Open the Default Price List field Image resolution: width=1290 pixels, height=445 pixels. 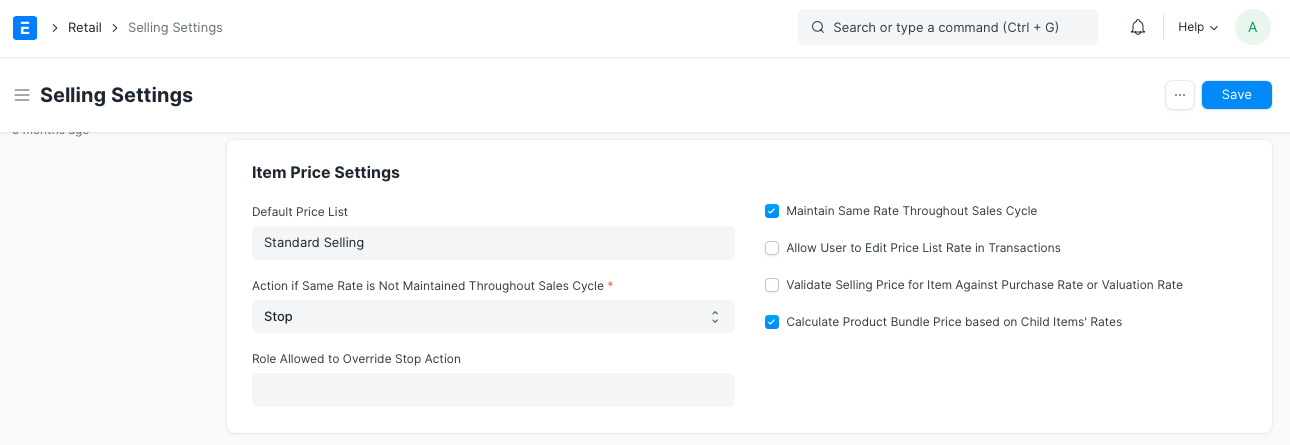click(493, 243)
